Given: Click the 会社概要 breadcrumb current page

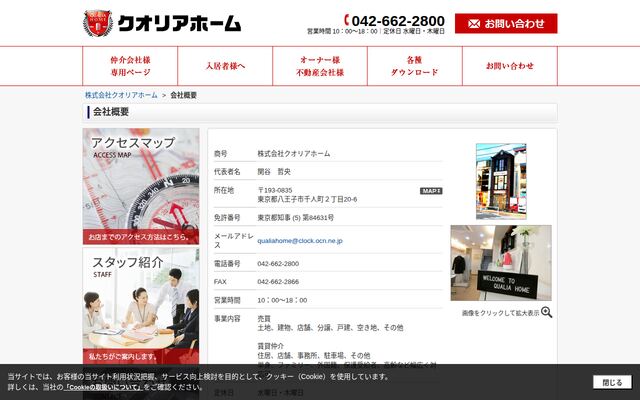Looking at the screenshot, I should pyautogui.click(x=184, y=95).
